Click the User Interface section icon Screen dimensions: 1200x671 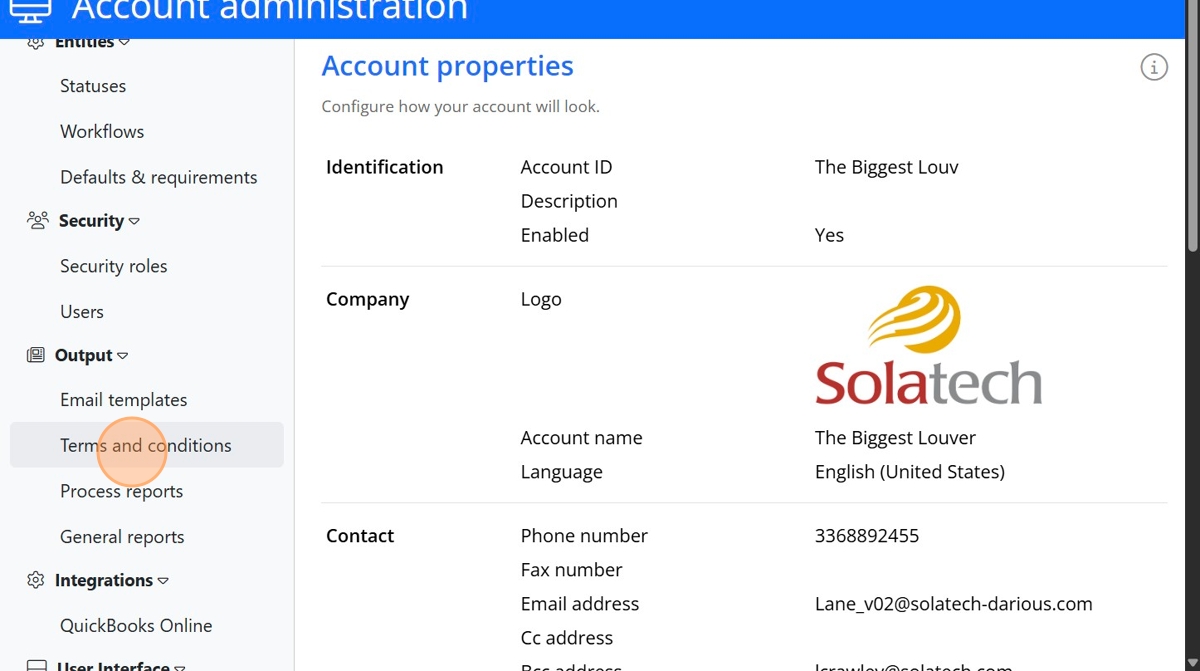36,665
